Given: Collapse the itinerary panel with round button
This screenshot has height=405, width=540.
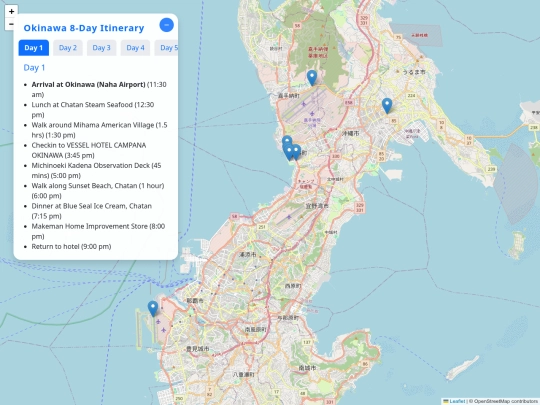Looking at the screenshot, I should (167, 25).
